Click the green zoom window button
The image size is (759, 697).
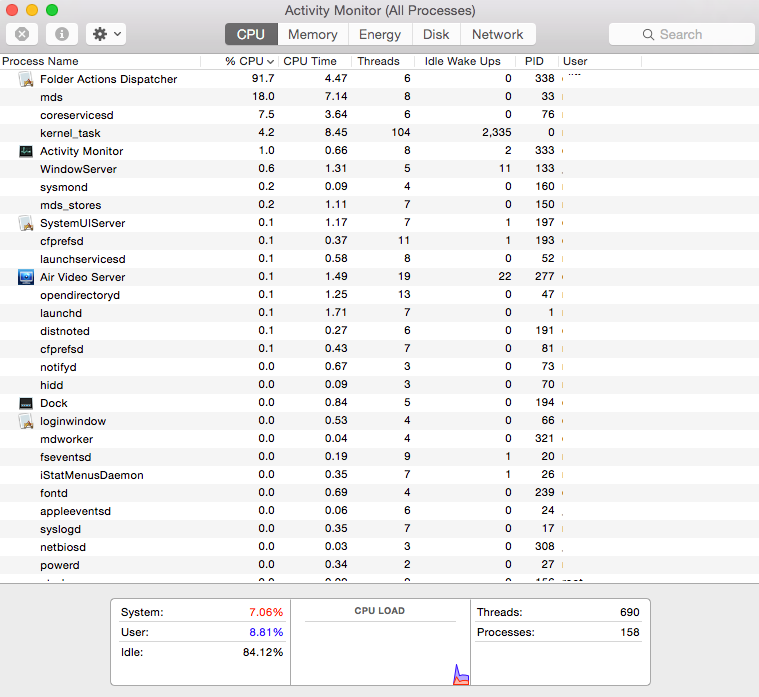52,10
